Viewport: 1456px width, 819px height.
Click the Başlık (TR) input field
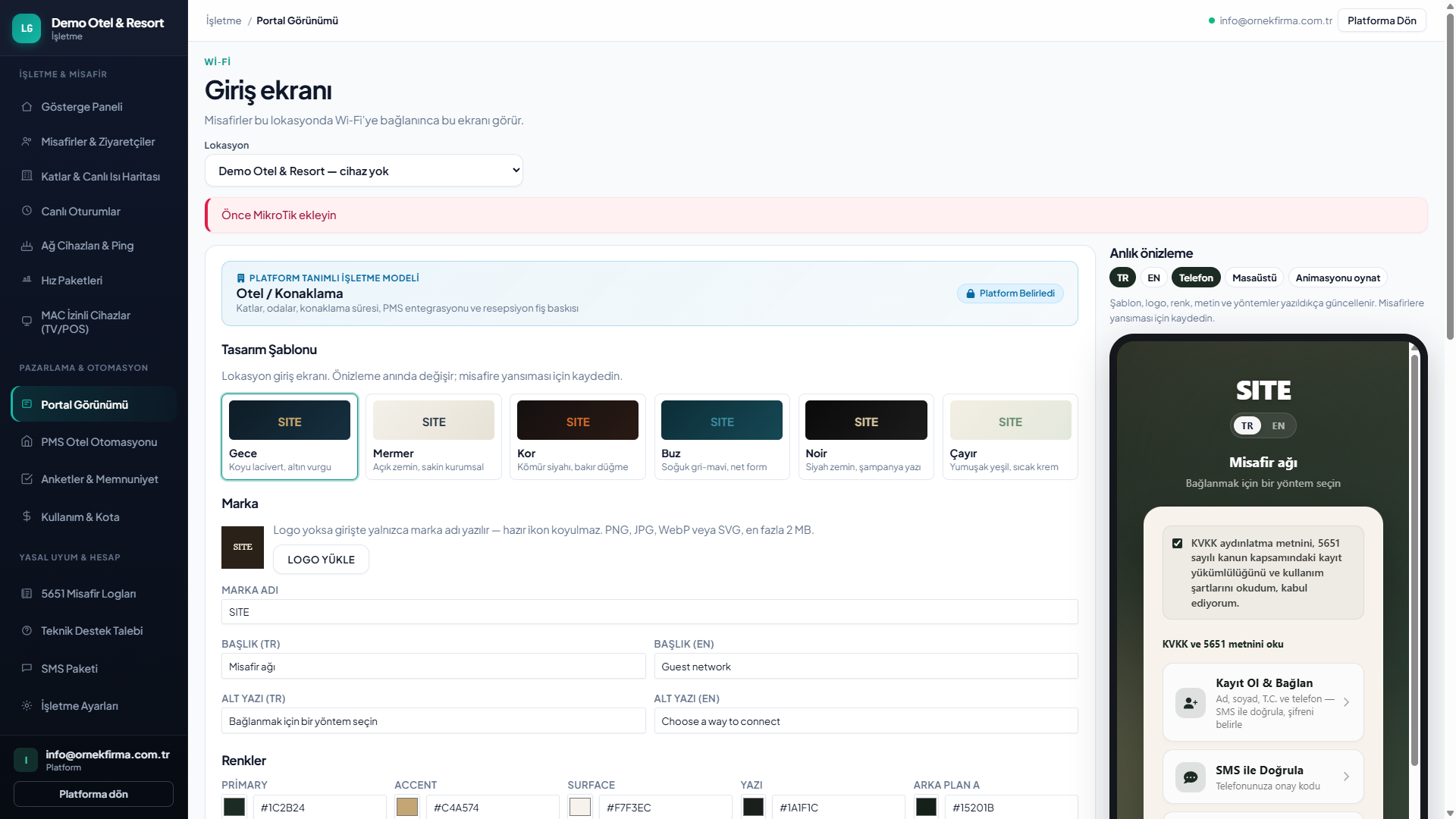[433, 667]
